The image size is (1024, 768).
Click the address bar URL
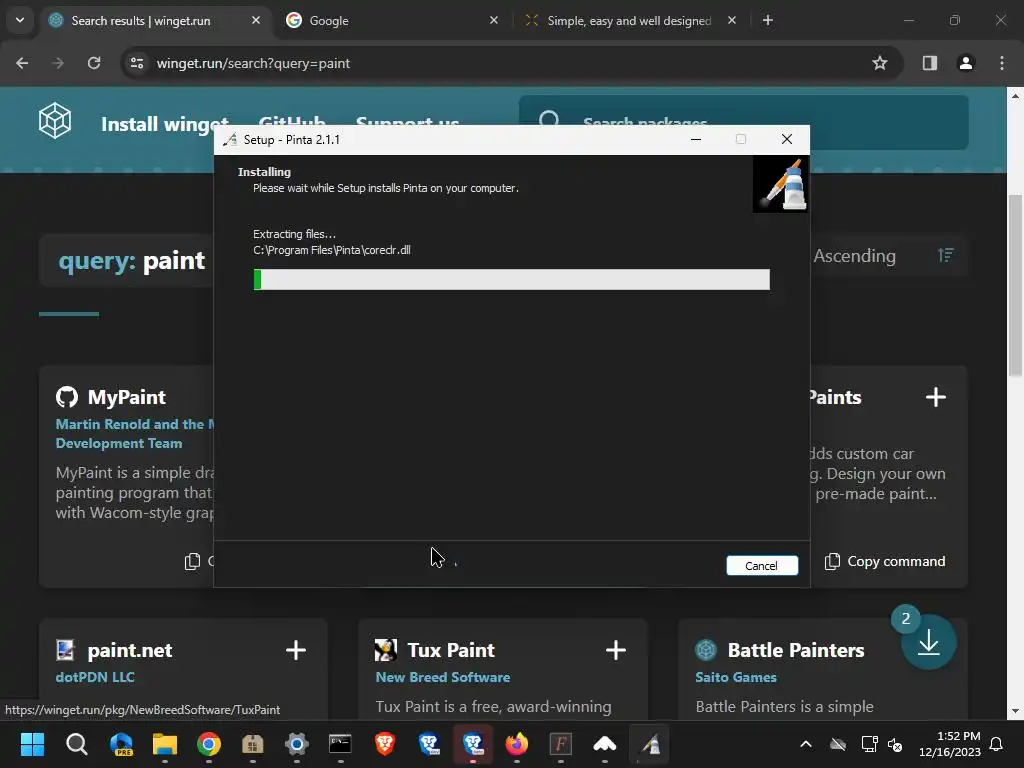[253, 63]
